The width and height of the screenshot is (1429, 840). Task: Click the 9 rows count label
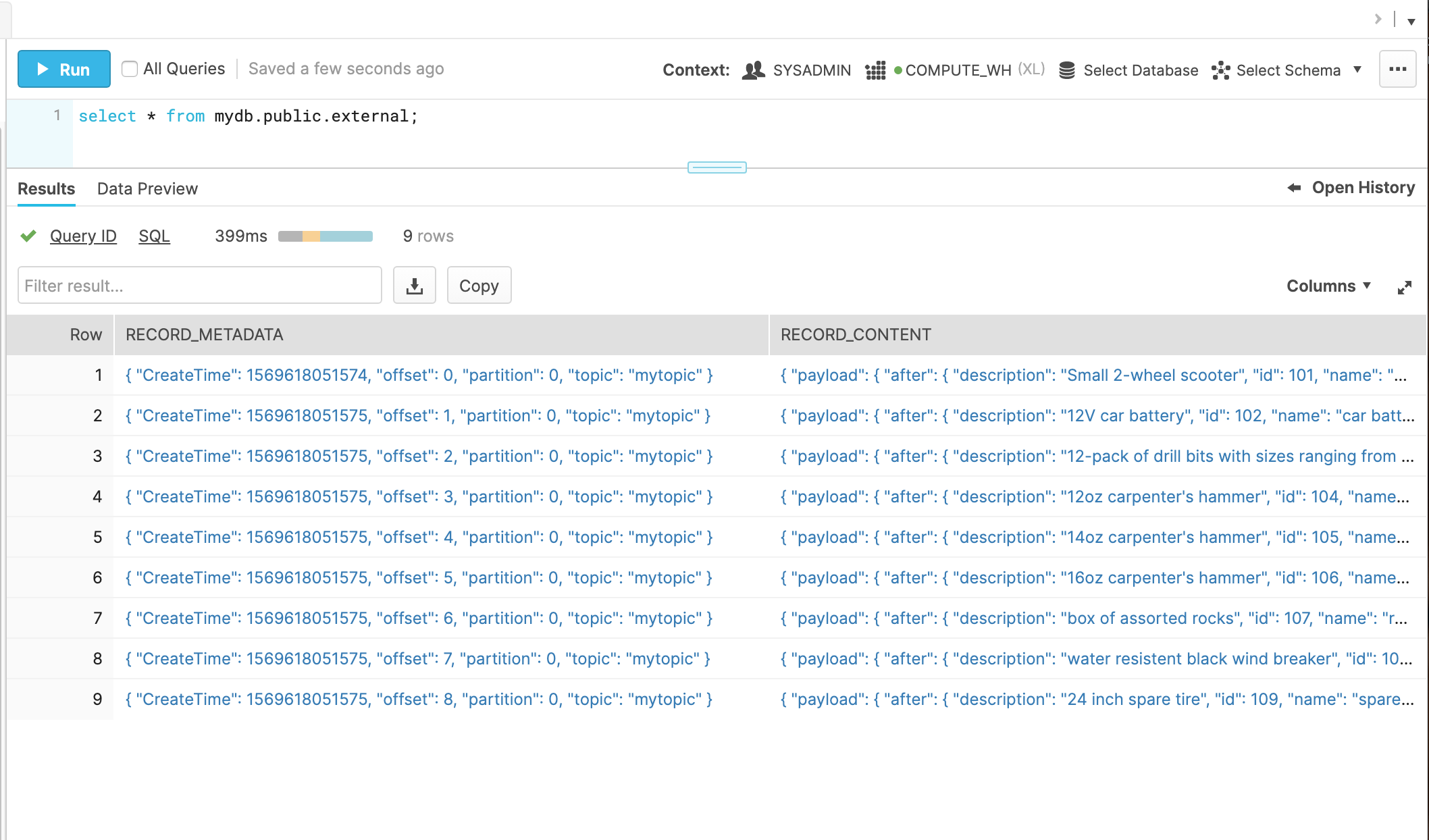428,236
